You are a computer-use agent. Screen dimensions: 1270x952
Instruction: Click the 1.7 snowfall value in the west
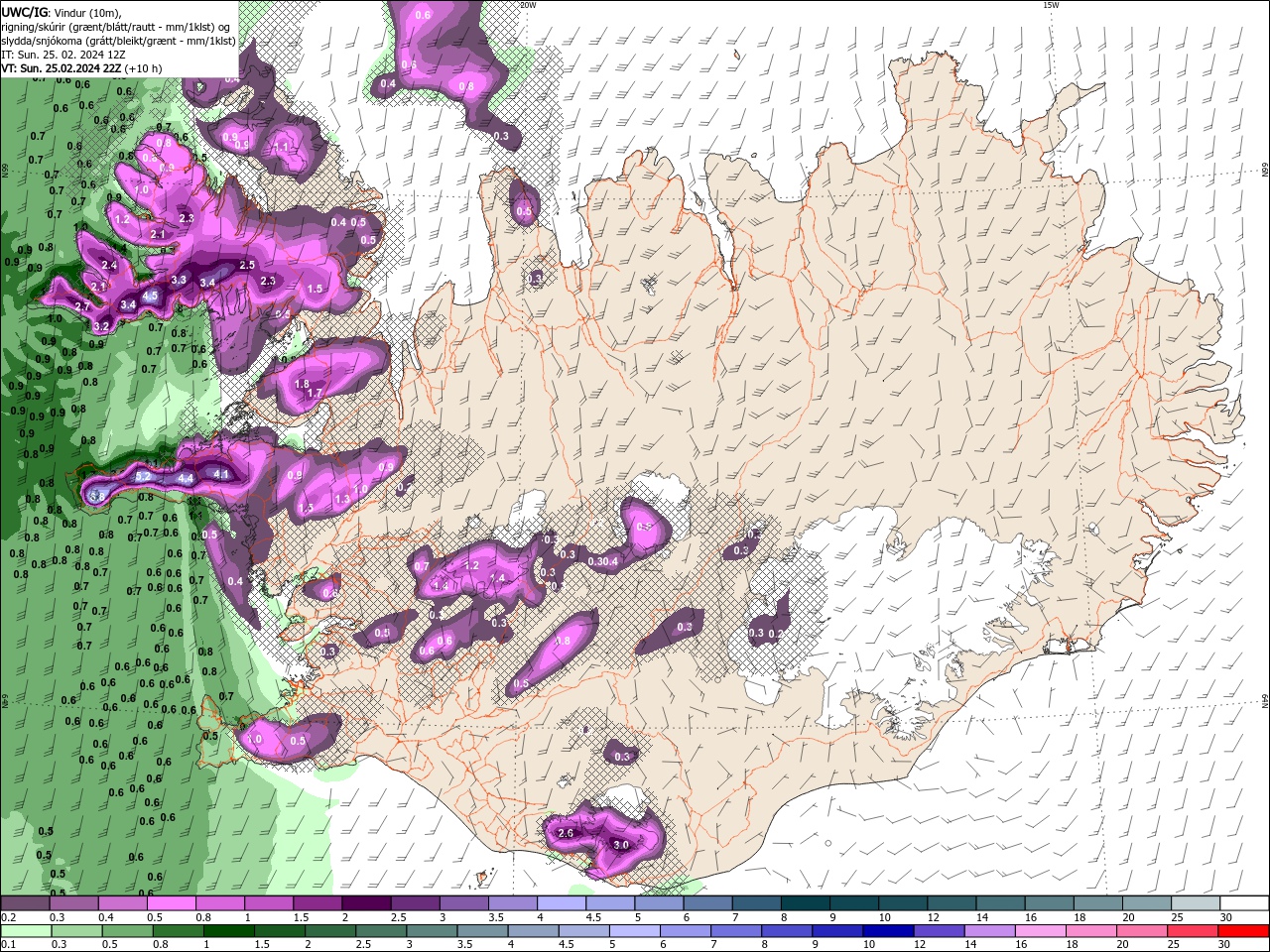coord(315,394)
